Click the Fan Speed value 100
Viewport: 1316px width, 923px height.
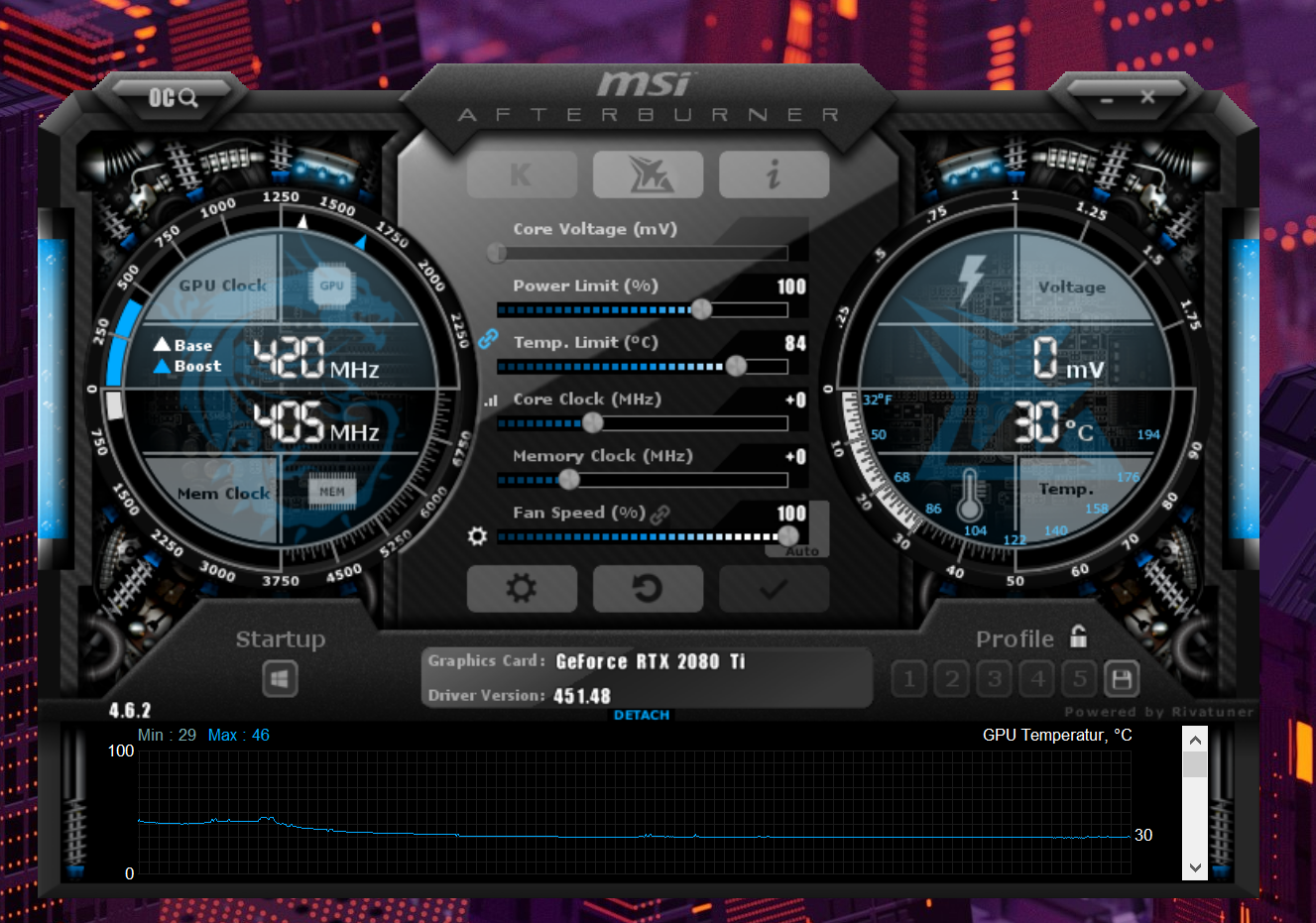[791, 513]
